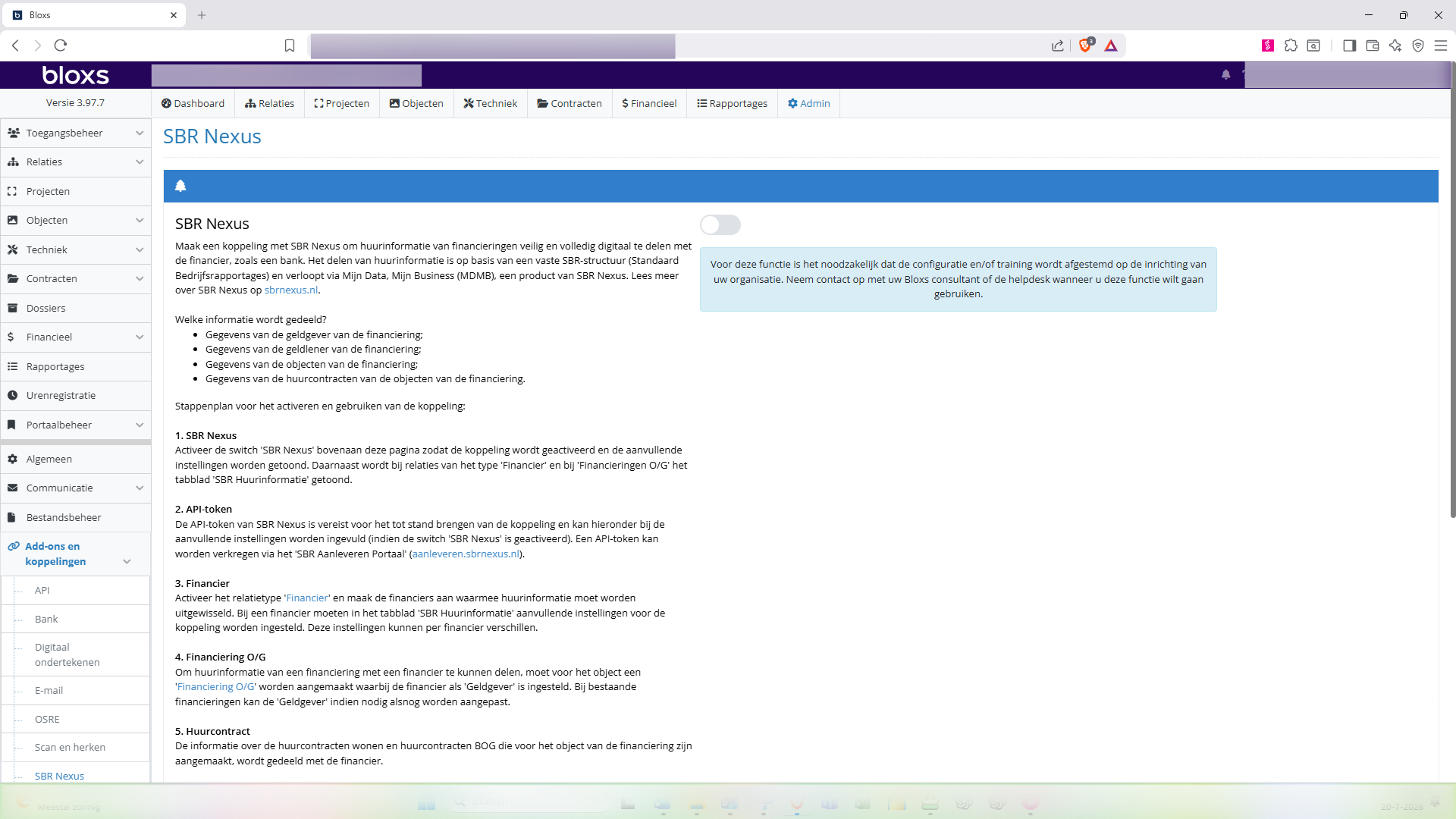
Task: Click the Contracten folder icon in sidebar
Action: tap(13, 278)
